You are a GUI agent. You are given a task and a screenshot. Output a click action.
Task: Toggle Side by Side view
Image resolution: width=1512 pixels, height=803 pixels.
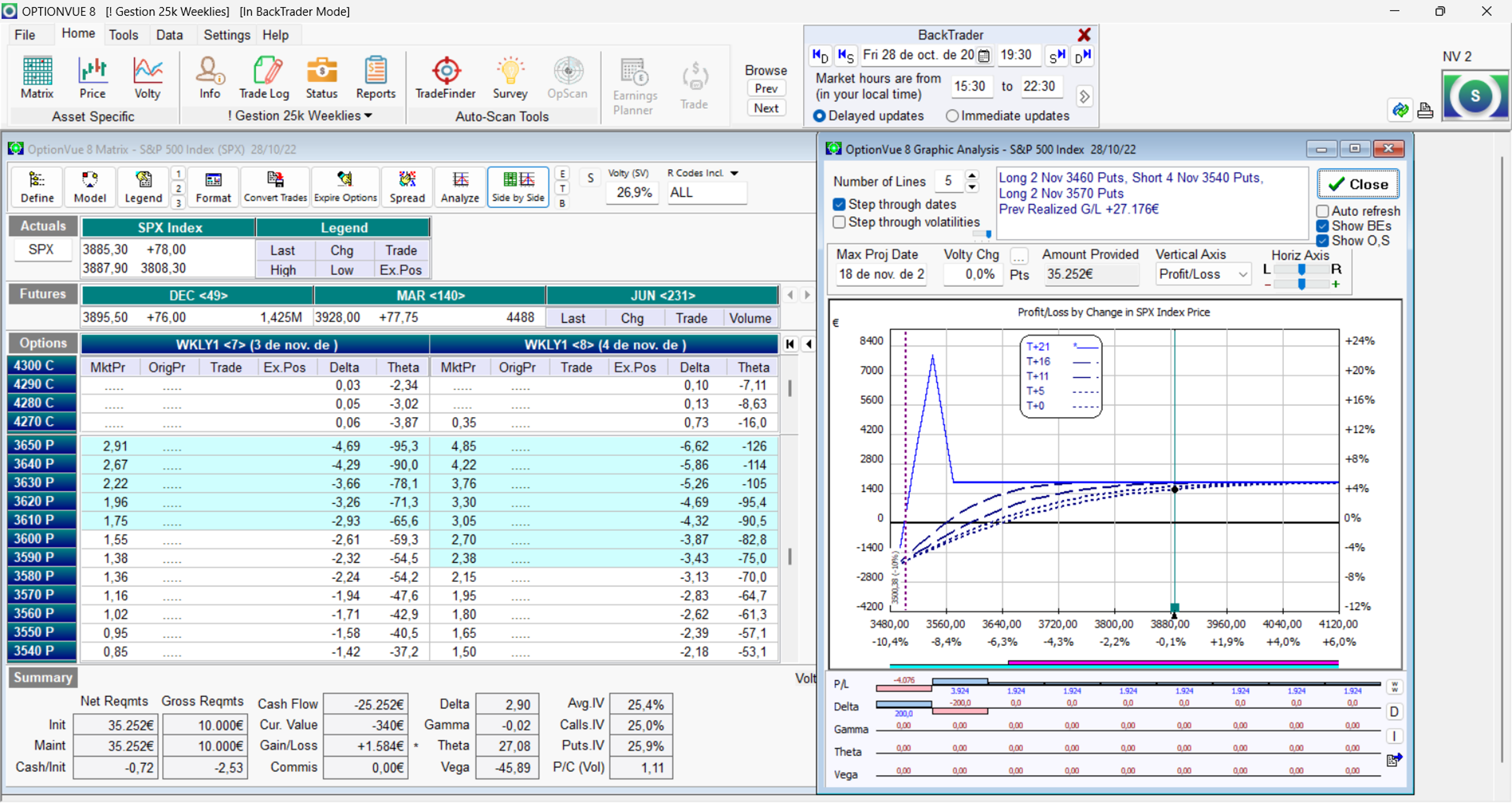518,187
